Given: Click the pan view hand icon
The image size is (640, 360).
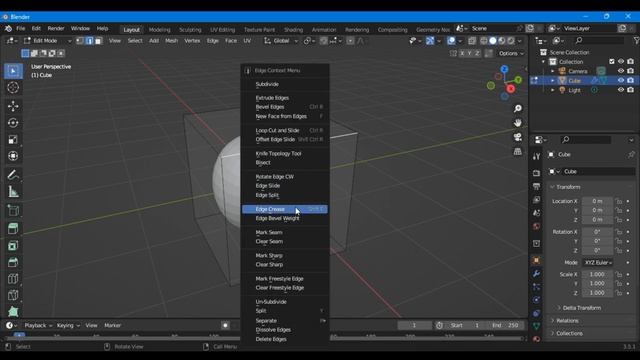Looking at the screenshot, I should click(x=518, y=123).
